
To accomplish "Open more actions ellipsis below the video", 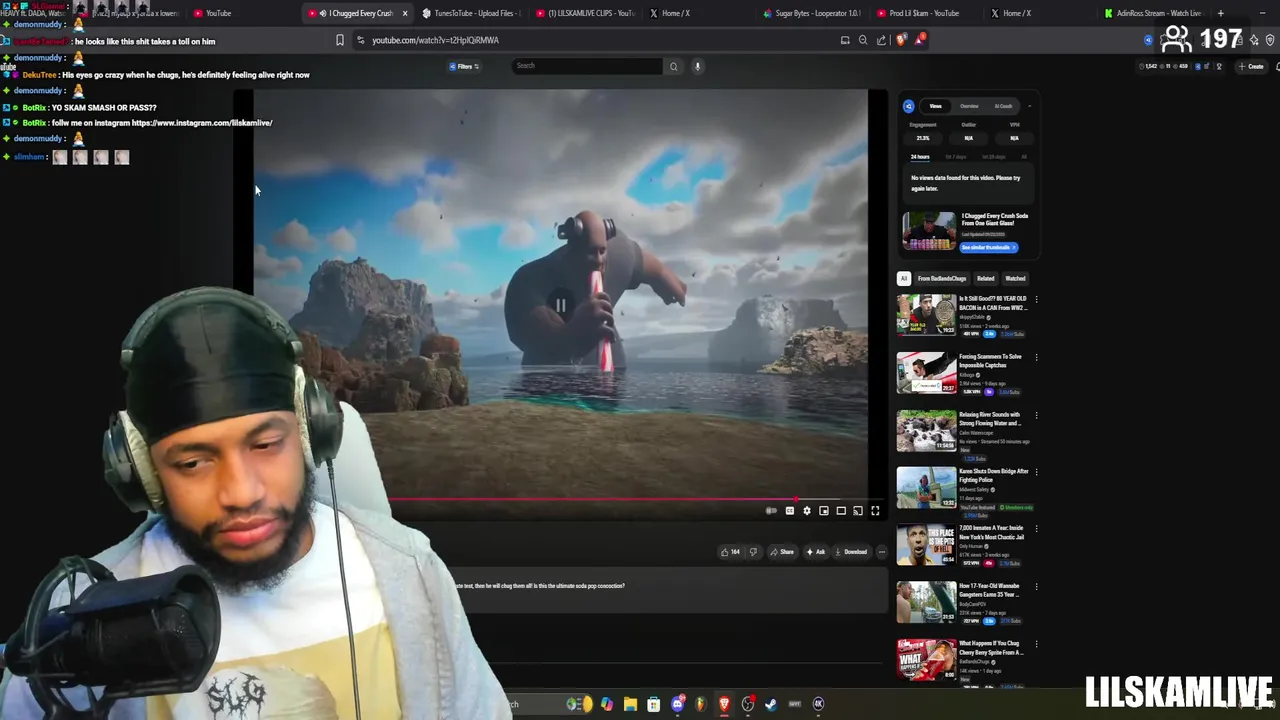I will click(881, 552).
